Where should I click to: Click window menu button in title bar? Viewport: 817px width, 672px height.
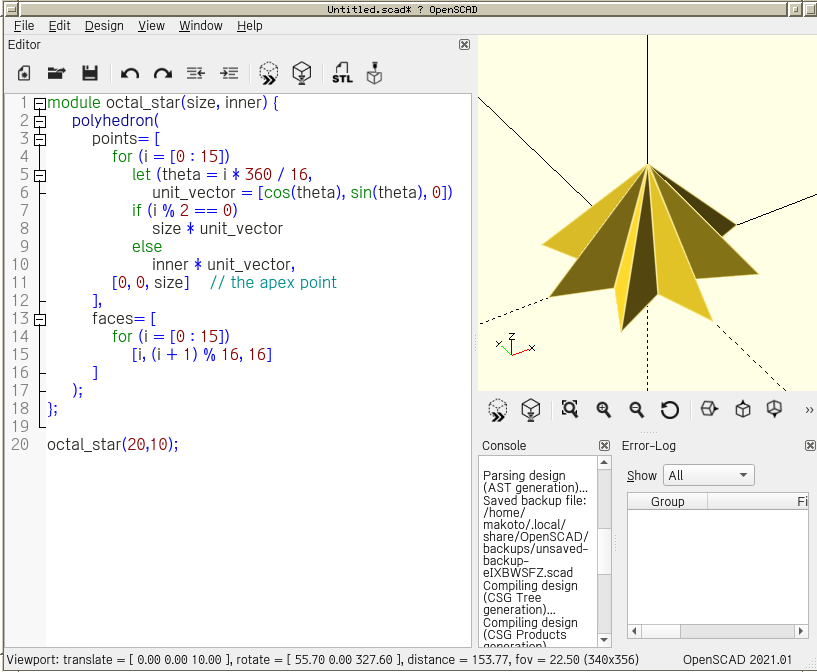pyautogui.click(x=10, y=9)
